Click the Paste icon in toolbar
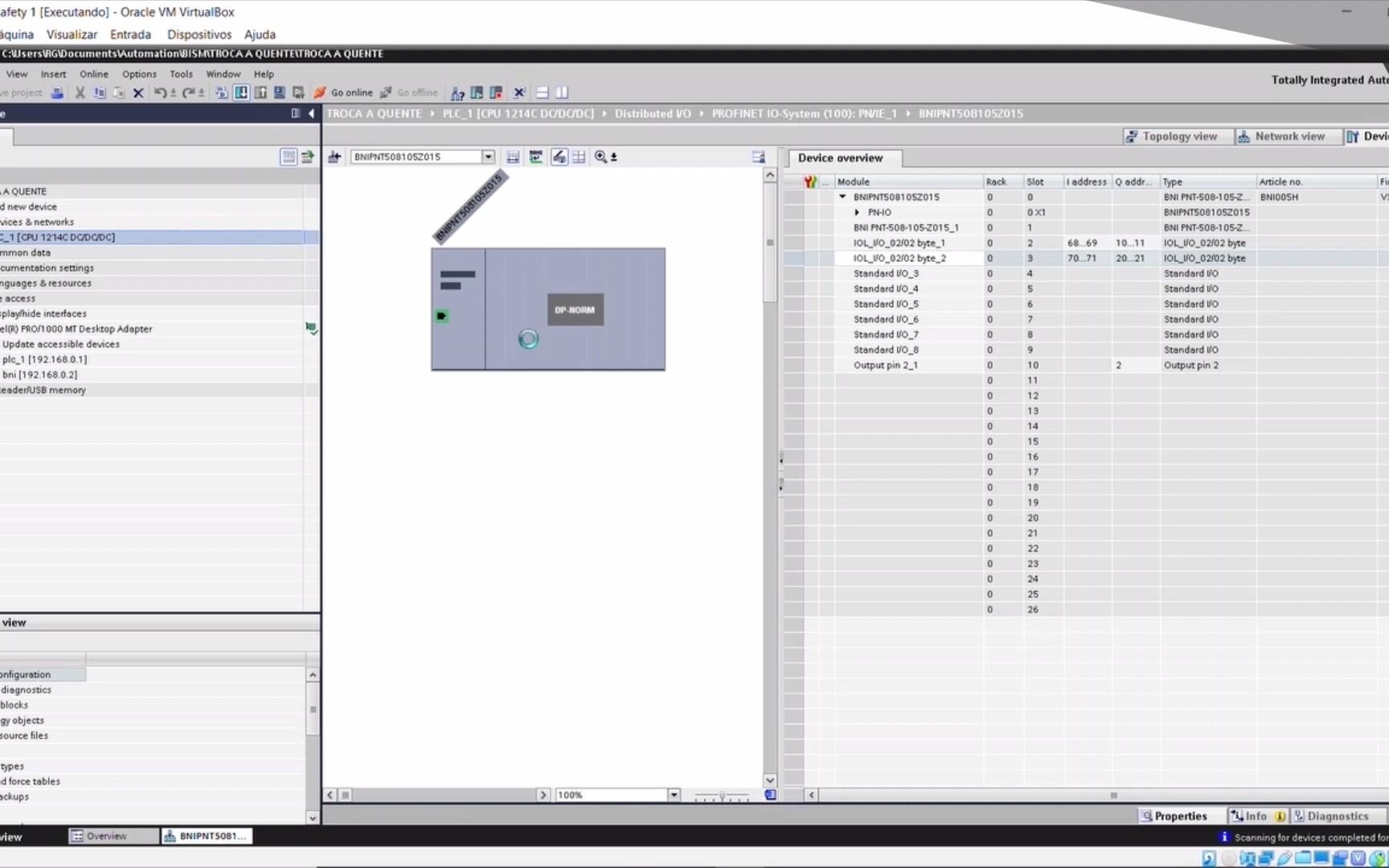This screenshot has width=1389, height=868. click(x=119, y=92)
